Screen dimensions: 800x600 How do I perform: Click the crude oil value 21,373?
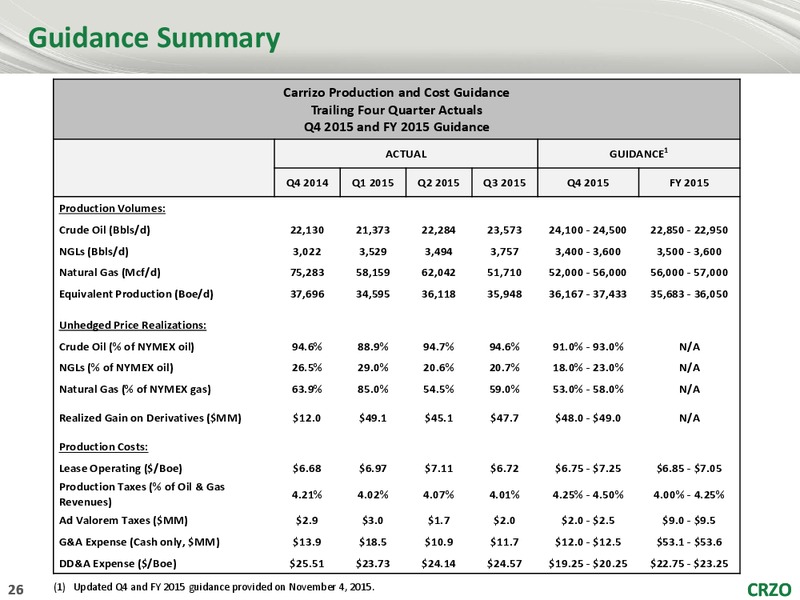coord(373,230)
